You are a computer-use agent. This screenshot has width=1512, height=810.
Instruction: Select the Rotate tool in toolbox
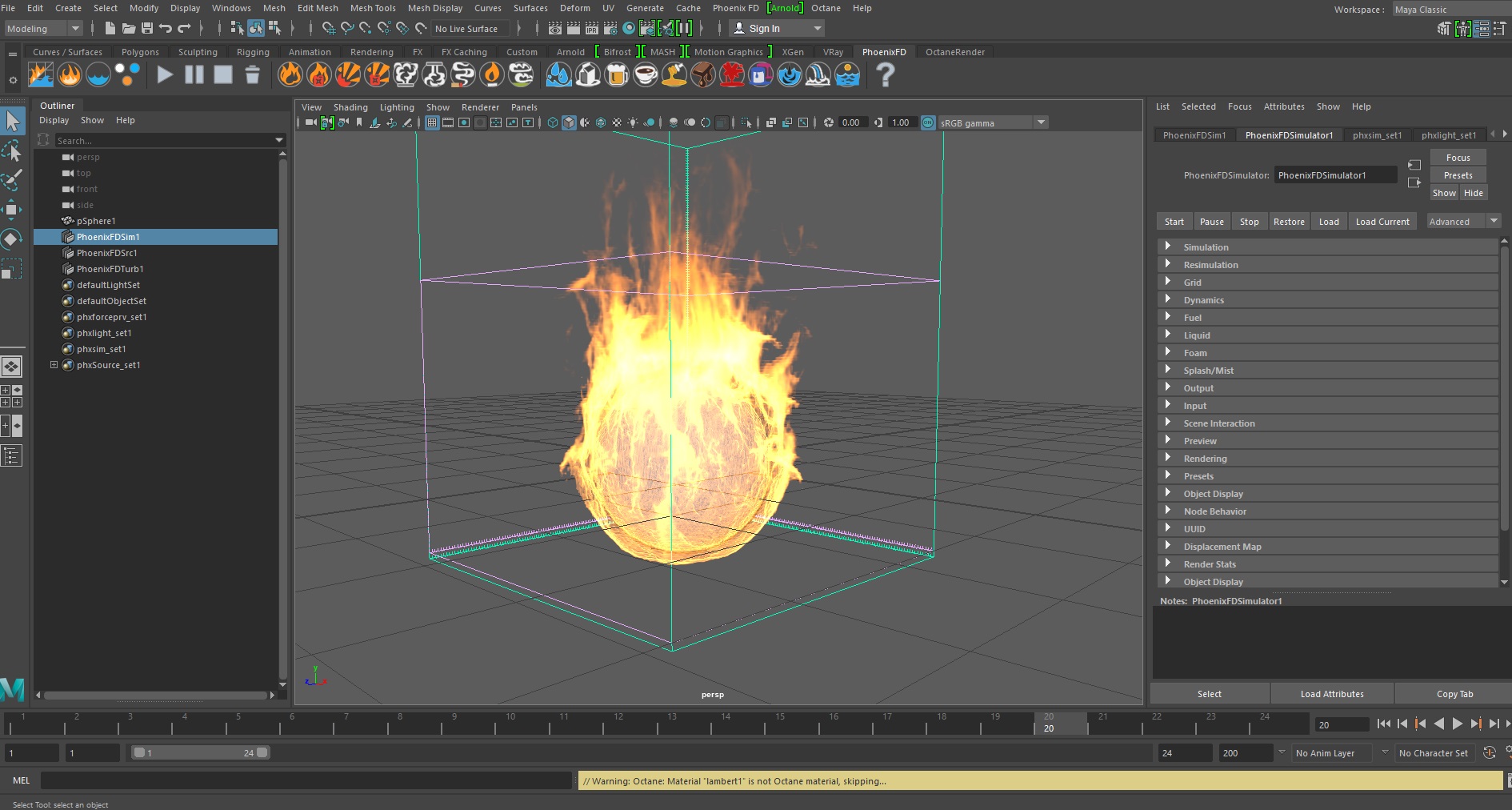pyautogui.click(x=13, y=239)
